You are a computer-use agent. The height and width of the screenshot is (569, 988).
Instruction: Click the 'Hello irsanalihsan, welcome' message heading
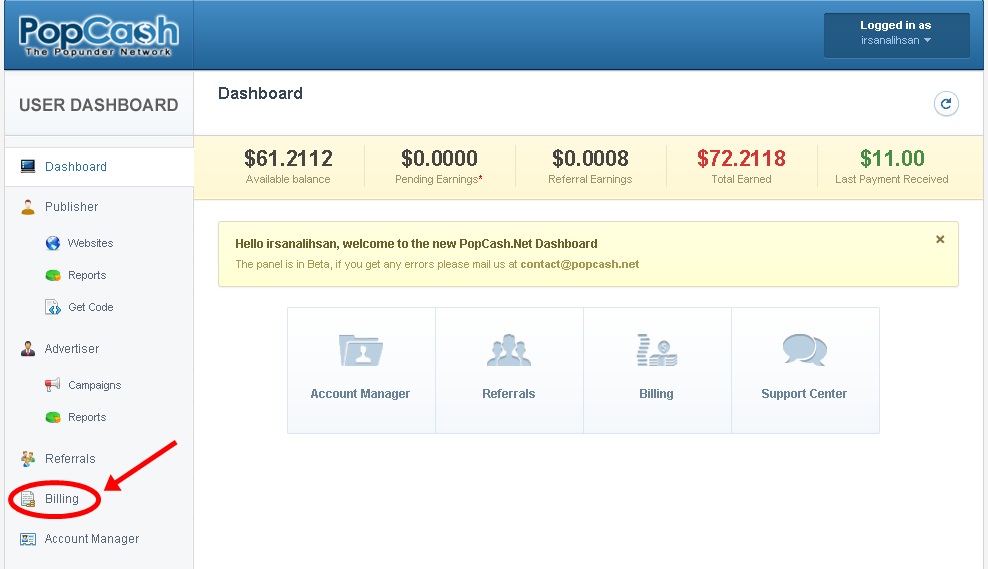(x=416, y=244)
